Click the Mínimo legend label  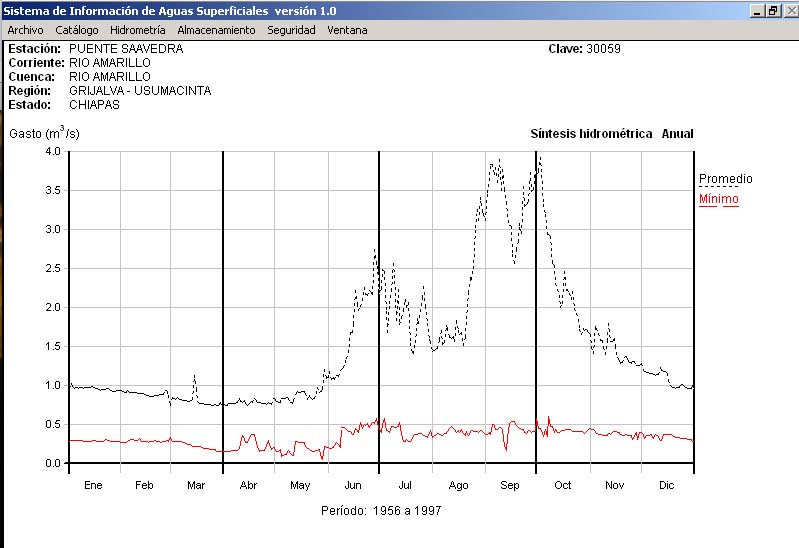tap(718, 199)
